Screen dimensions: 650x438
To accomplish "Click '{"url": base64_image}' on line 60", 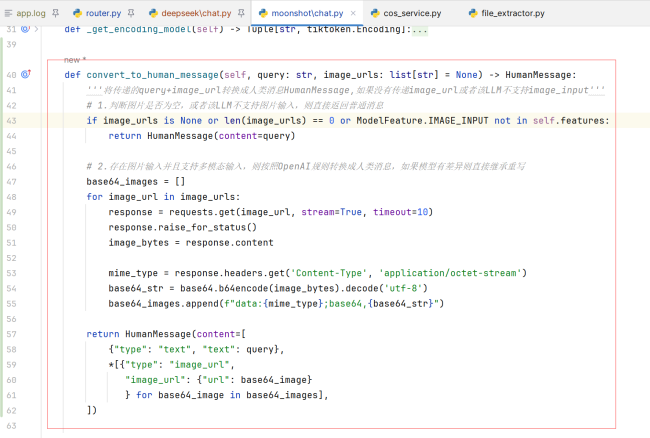I will coord(254,380).
